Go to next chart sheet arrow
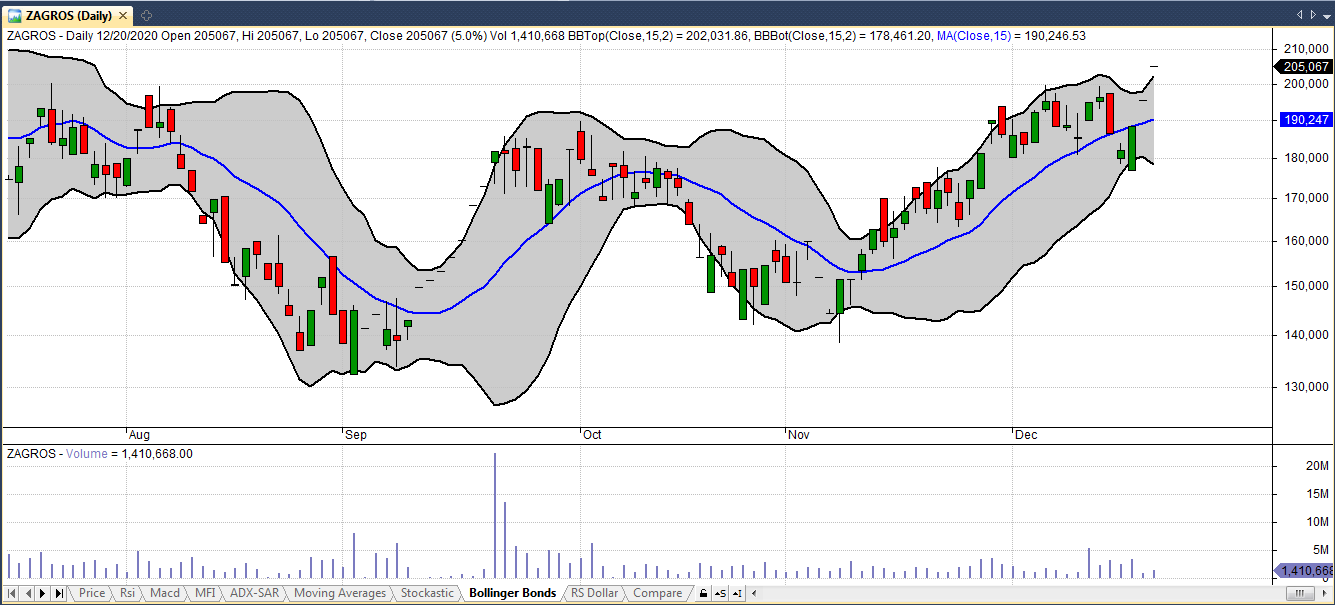 [x=42, y=594]
